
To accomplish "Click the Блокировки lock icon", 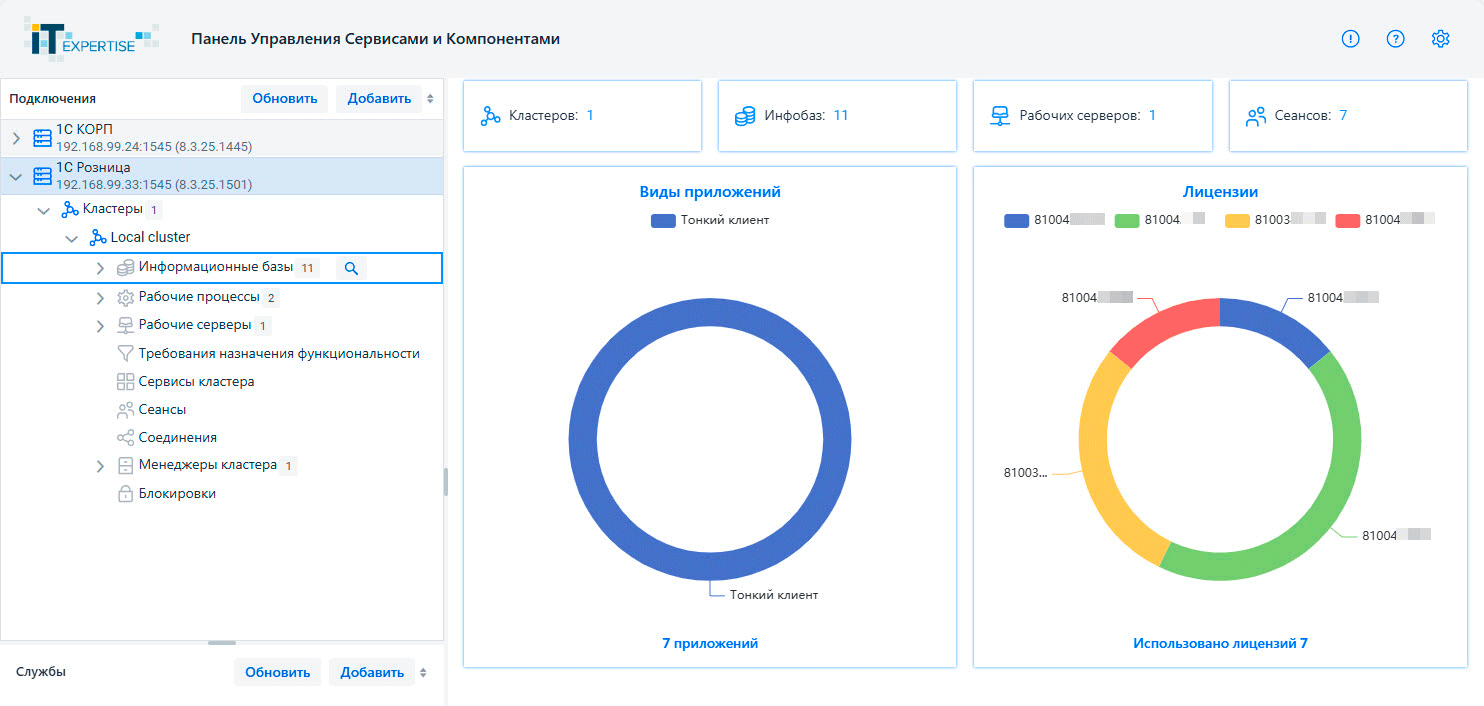I will (x=125, y=494).
